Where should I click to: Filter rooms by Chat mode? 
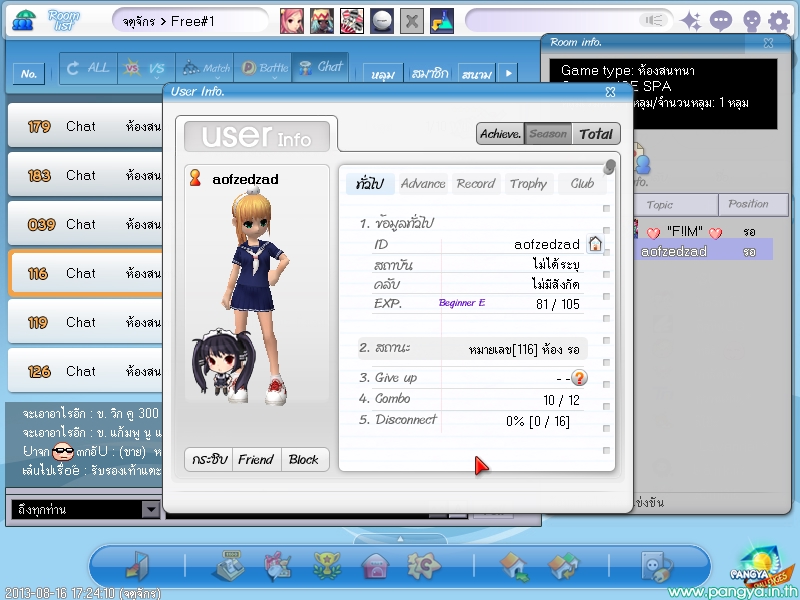point(320,67)
